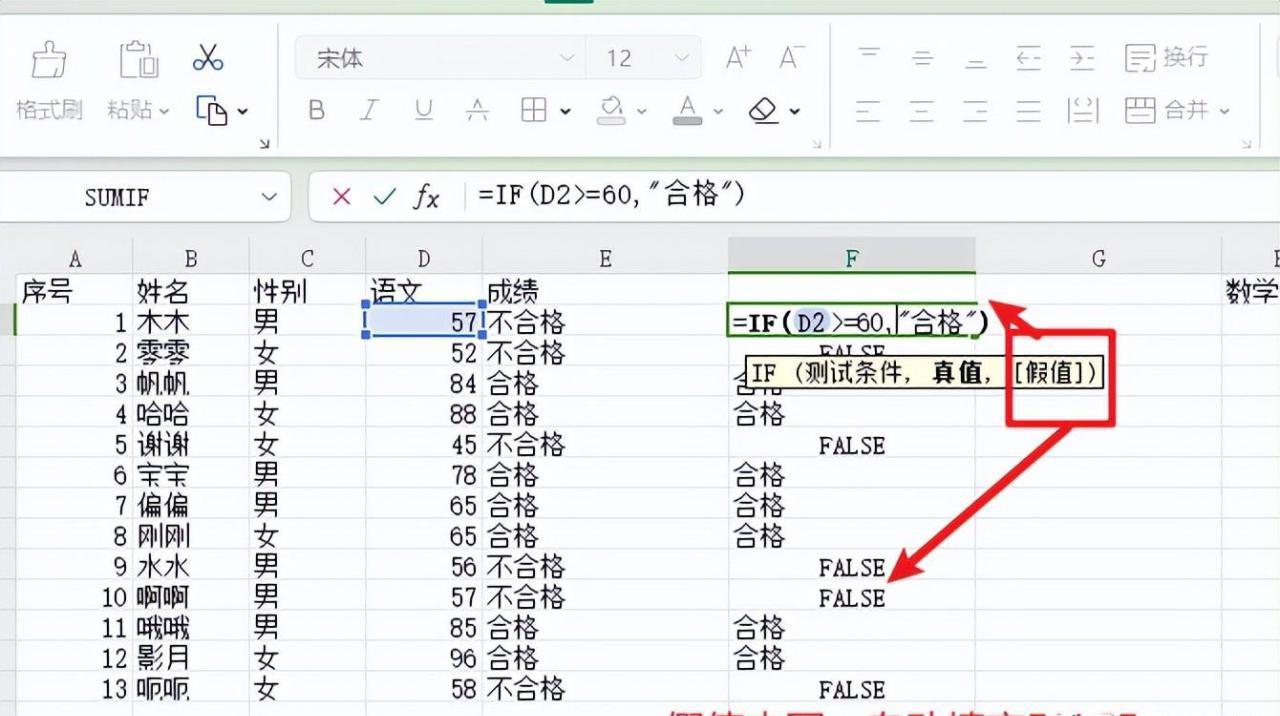The width and height of the screenshot is (1280, 716).
Task: Apply fill color with the bucket icon
Action: coord(611,110)
